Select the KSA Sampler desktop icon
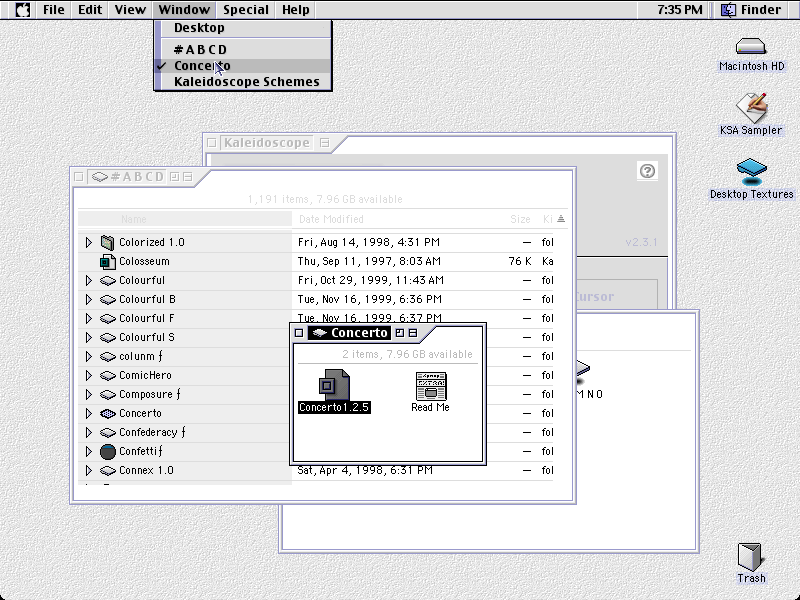 tap(752, 107)
